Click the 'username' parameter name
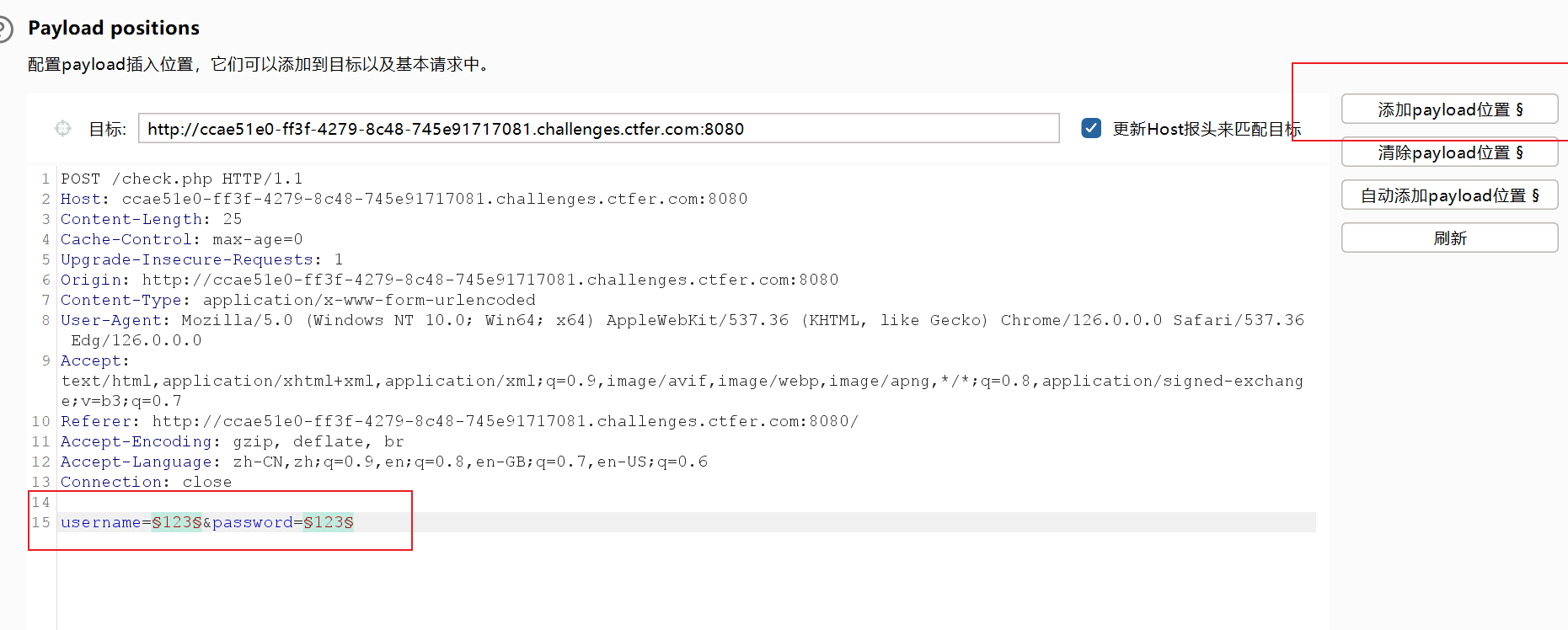The image size is (1568, 630). pos(100,522)
